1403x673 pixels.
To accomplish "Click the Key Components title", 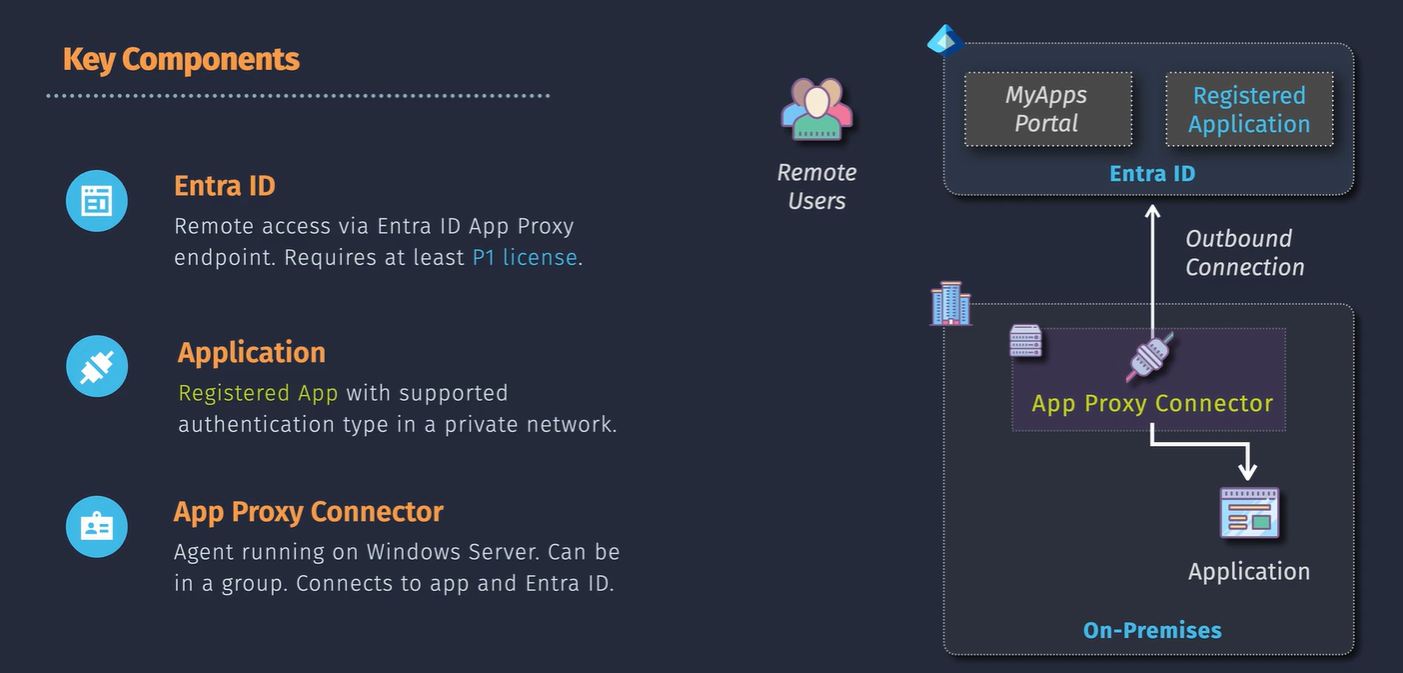I will pyautogui.click(x=181, y=59).
